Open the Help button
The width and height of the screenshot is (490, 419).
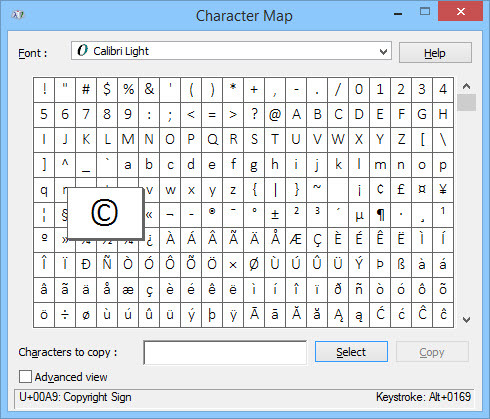(435, 53)
